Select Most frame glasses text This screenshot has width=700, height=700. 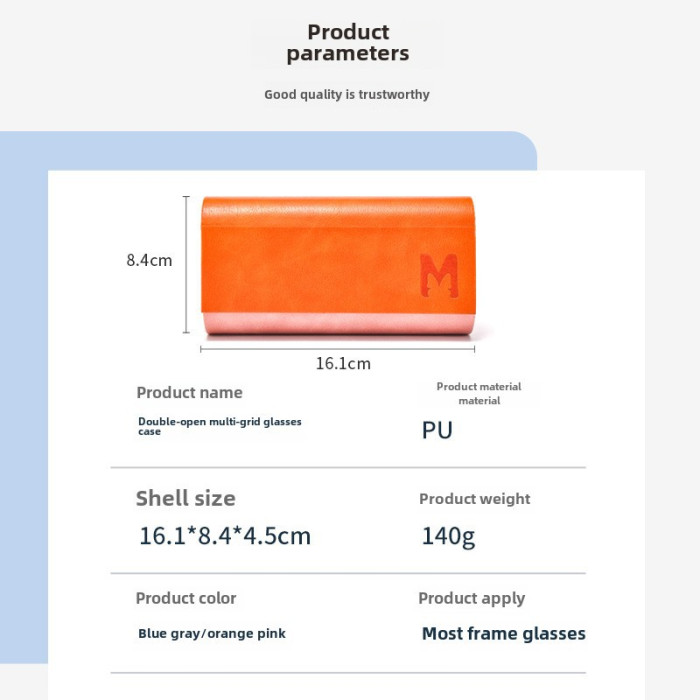[504, 633]
